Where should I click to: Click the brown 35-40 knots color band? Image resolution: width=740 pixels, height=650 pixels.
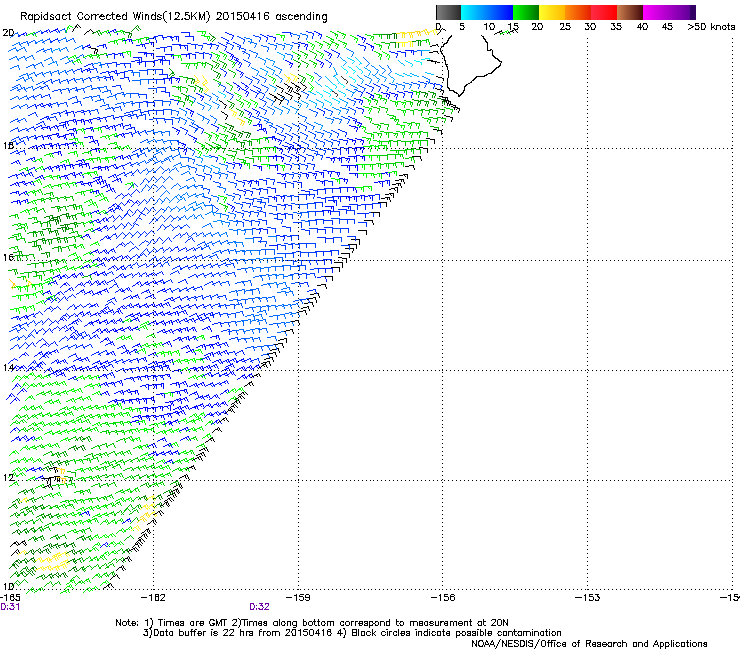[630, 12]
